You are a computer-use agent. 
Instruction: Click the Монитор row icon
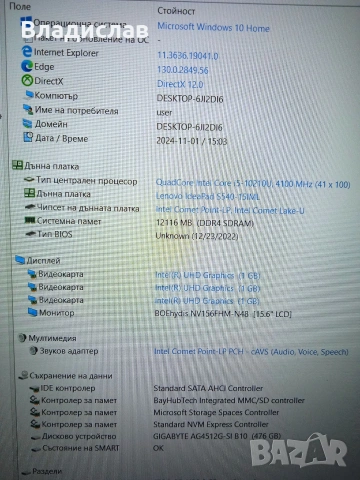coord(33,312)
